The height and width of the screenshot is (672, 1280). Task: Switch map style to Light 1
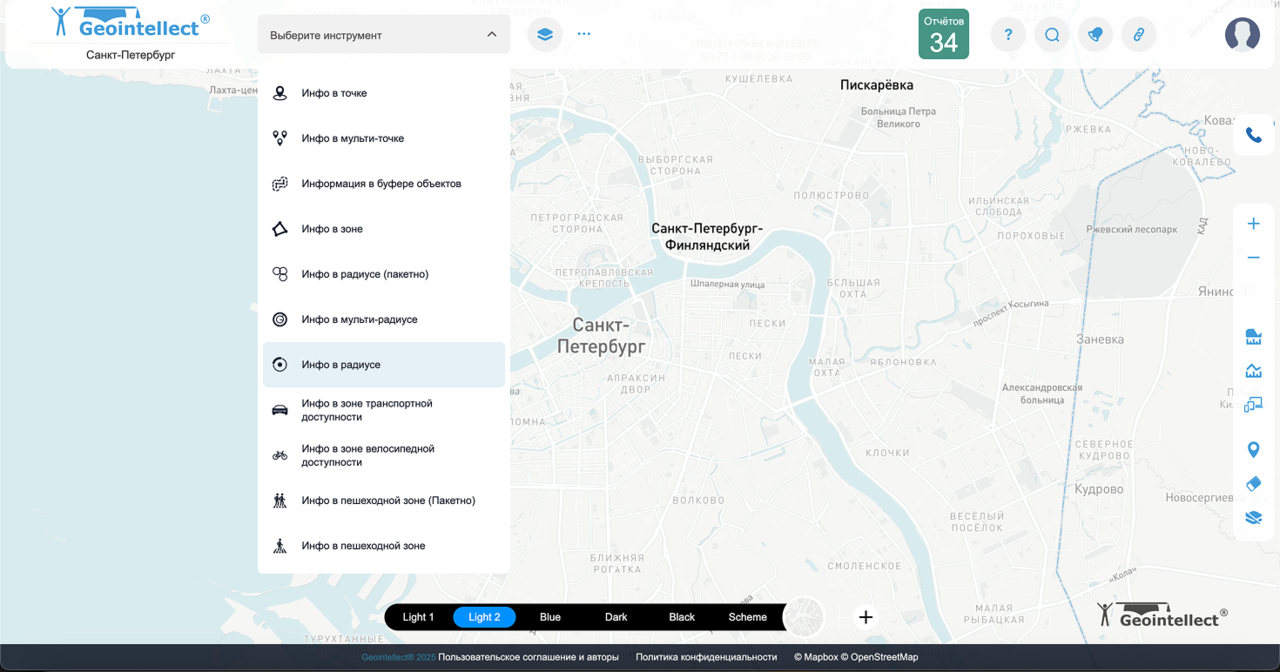[x=418, y=617]
